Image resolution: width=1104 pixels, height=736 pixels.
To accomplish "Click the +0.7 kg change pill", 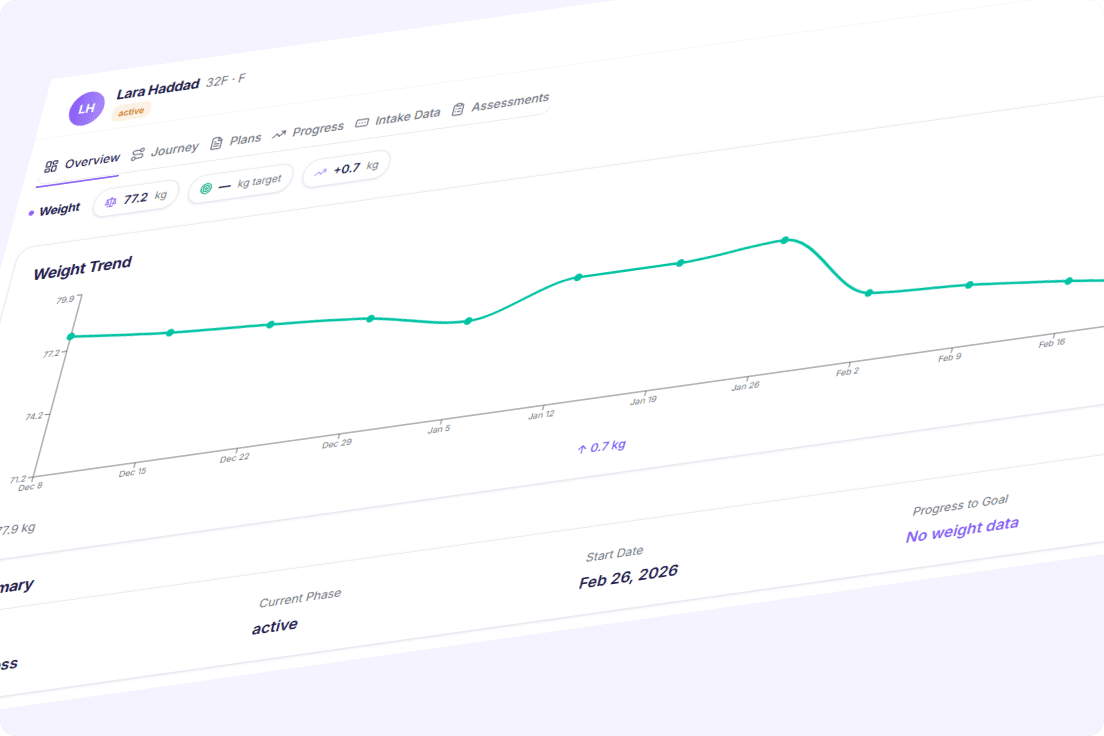I will coord(346,169).
